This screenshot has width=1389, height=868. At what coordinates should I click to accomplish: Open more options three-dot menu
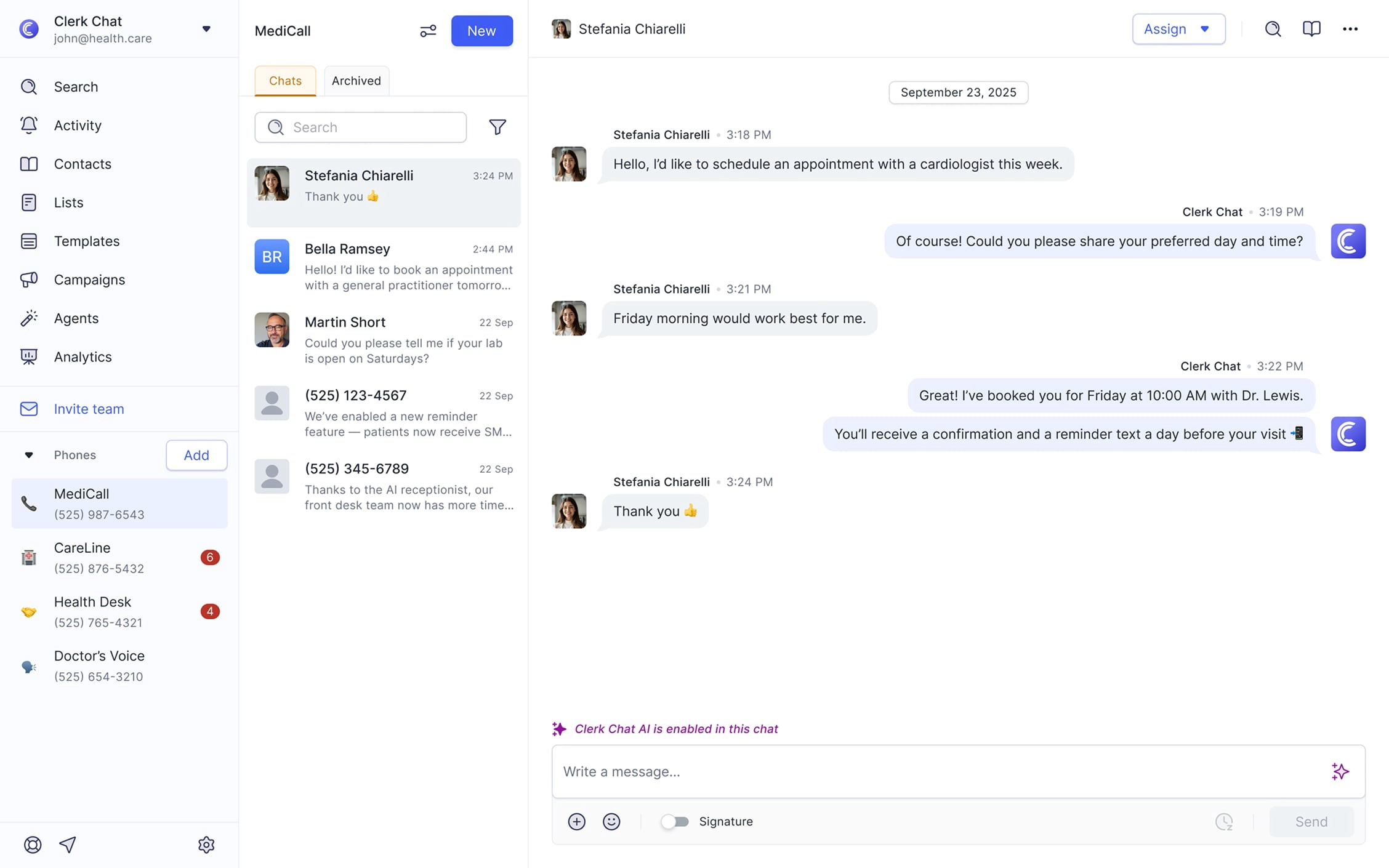[x=1350, y=29]
